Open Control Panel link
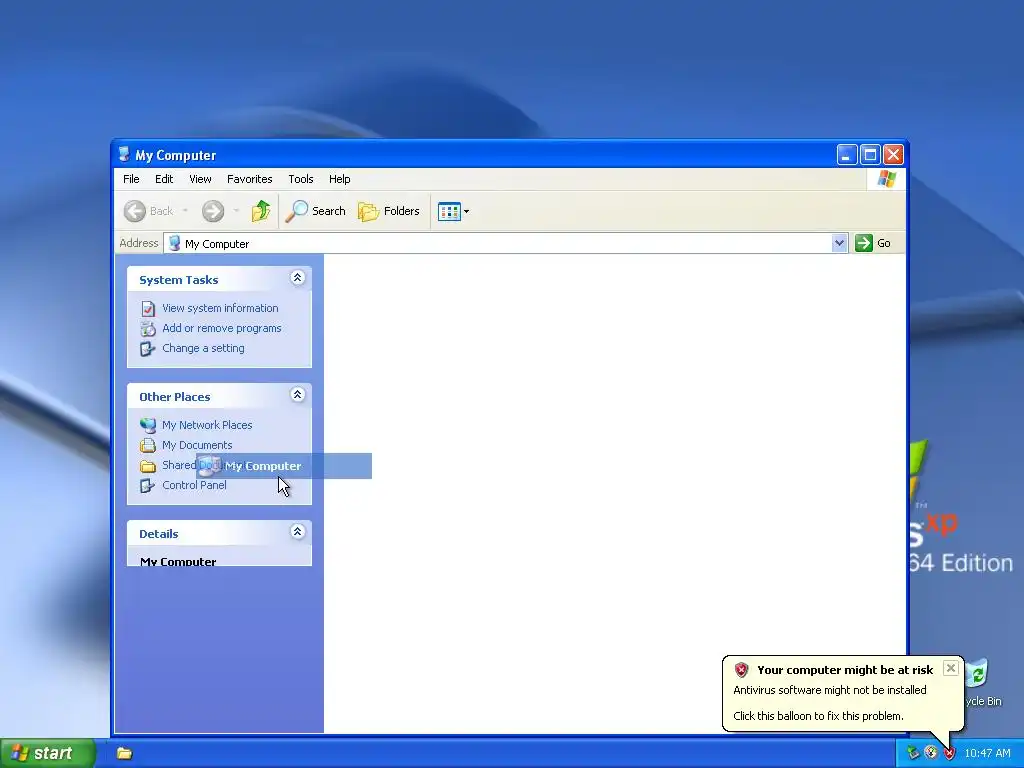The image size is (1024, 768). click(x=194, y=485)
